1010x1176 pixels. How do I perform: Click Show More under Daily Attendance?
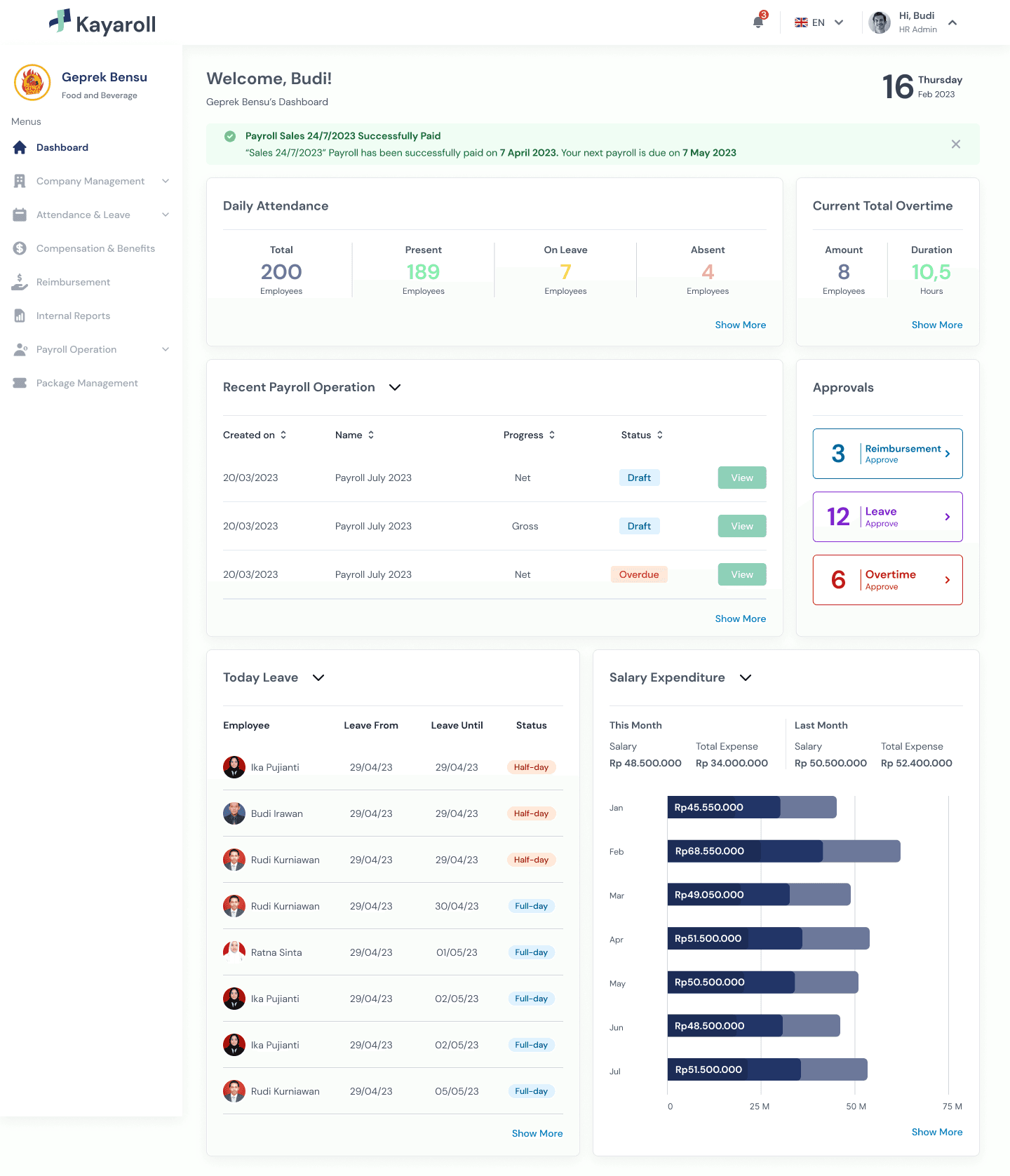[741, 325]
